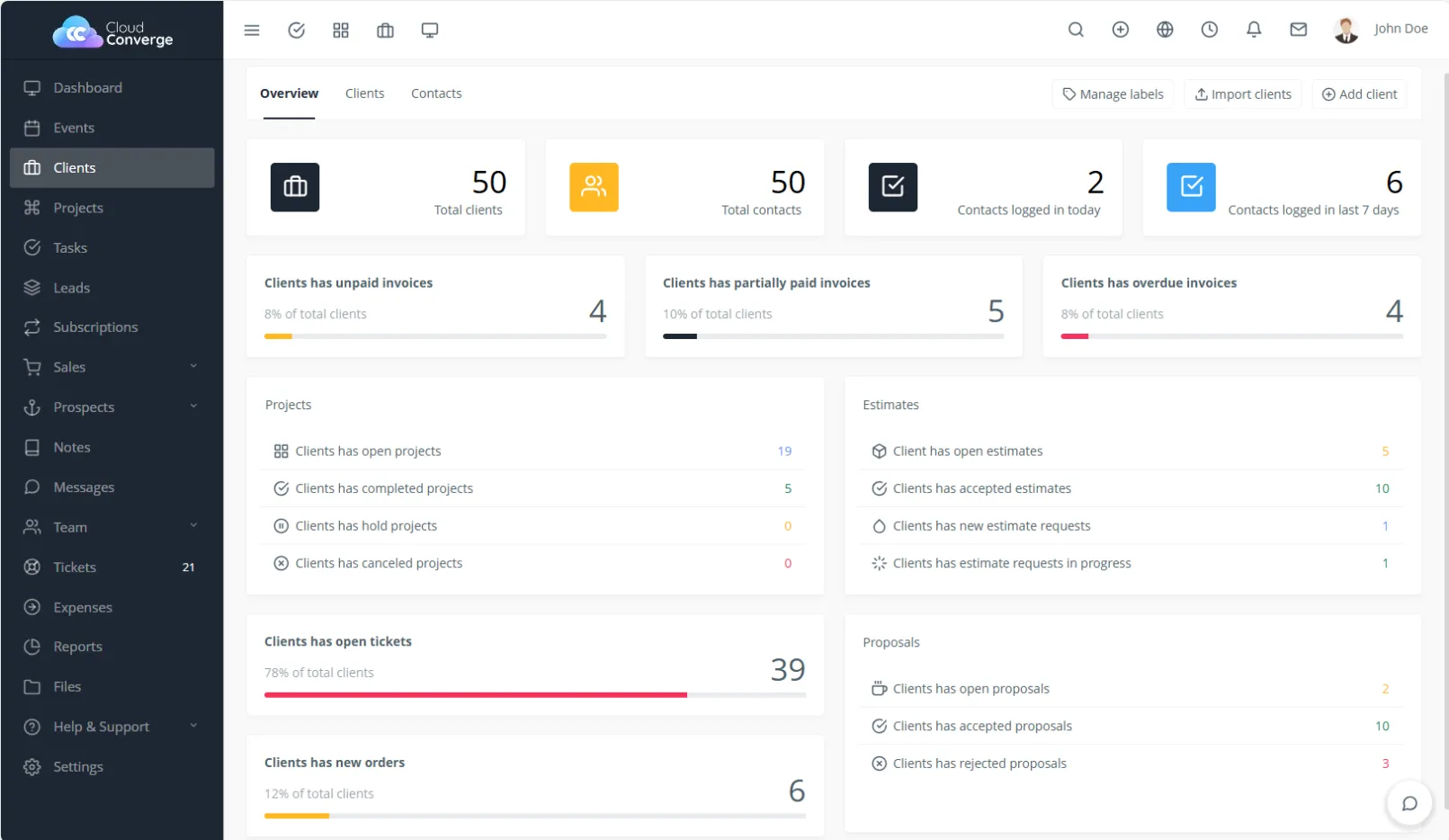Image resolution: width=1449 pixels, height=840 pixels.
Task: Open the time clock icon
Action: (1210, 30)
